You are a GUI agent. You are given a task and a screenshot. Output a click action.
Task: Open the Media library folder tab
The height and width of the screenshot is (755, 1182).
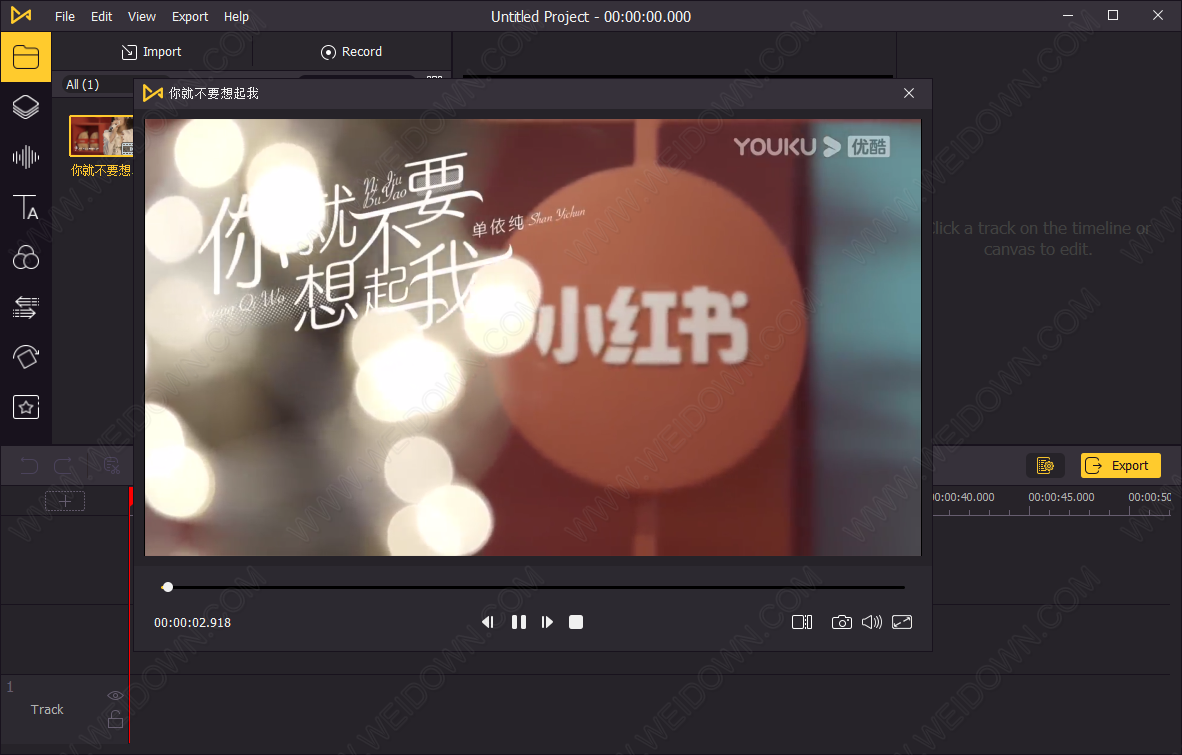point(26,57)
